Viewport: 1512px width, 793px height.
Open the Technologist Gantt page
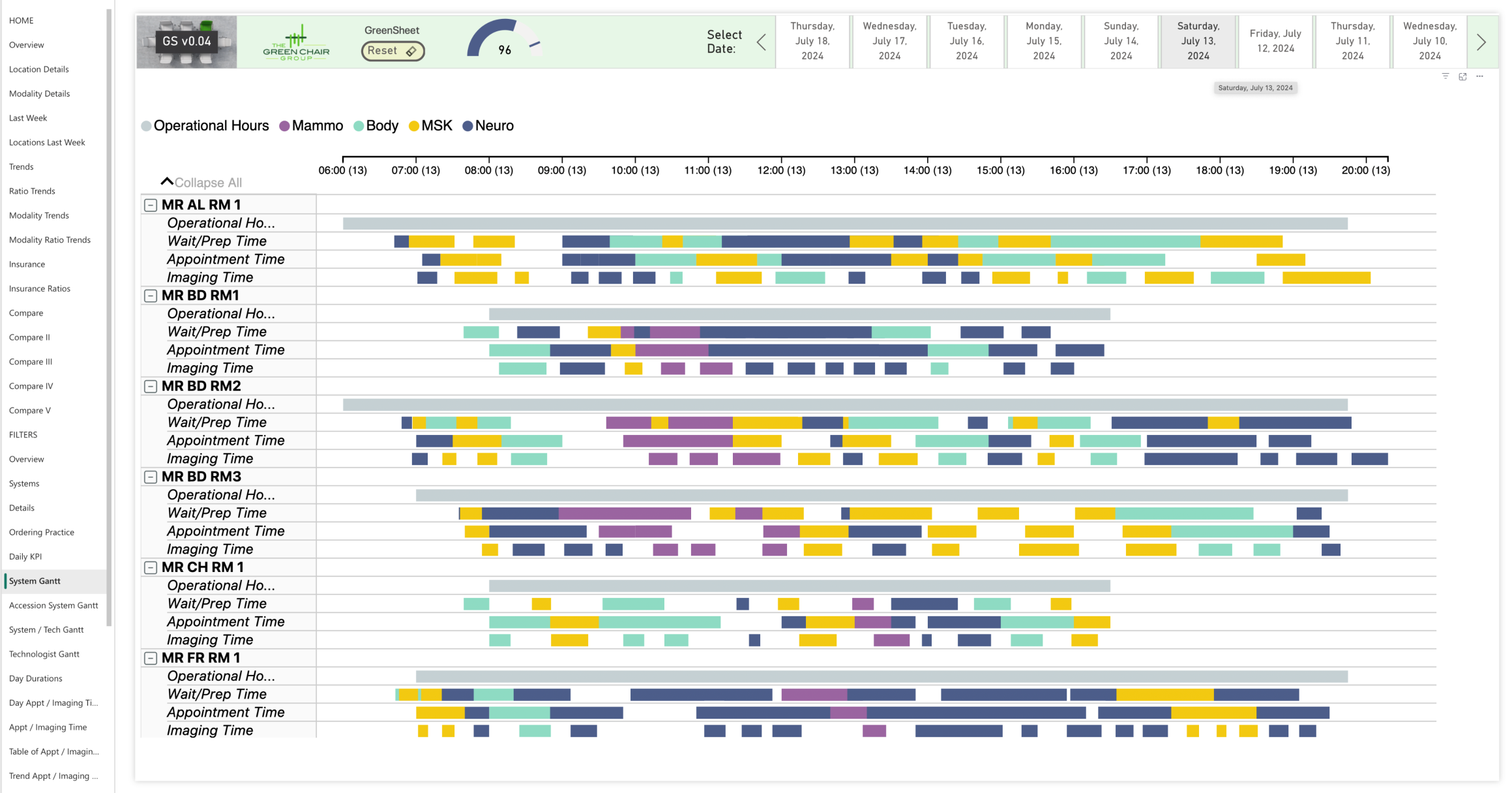point(44,654)
